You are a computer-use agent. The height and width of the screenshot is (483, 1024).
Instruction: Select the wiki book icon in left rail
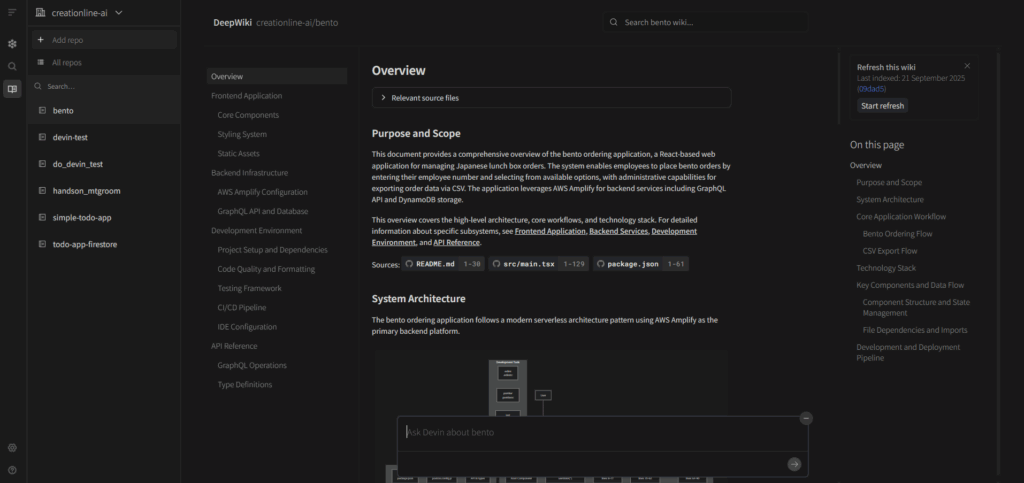coord(12,89)
